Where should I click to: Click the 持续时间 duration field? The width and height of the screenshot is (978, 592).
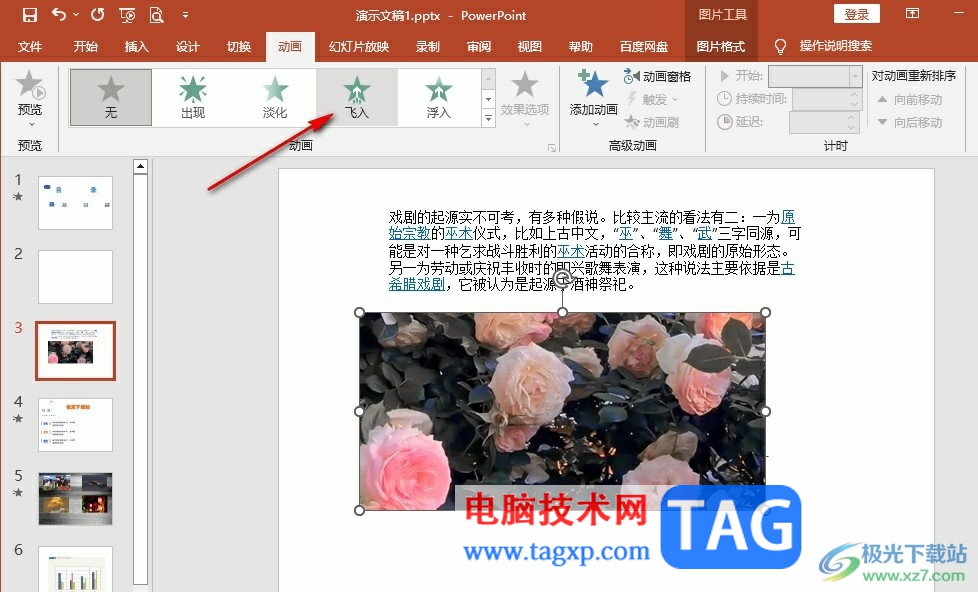pyautogui.click(x=827, y=99)
